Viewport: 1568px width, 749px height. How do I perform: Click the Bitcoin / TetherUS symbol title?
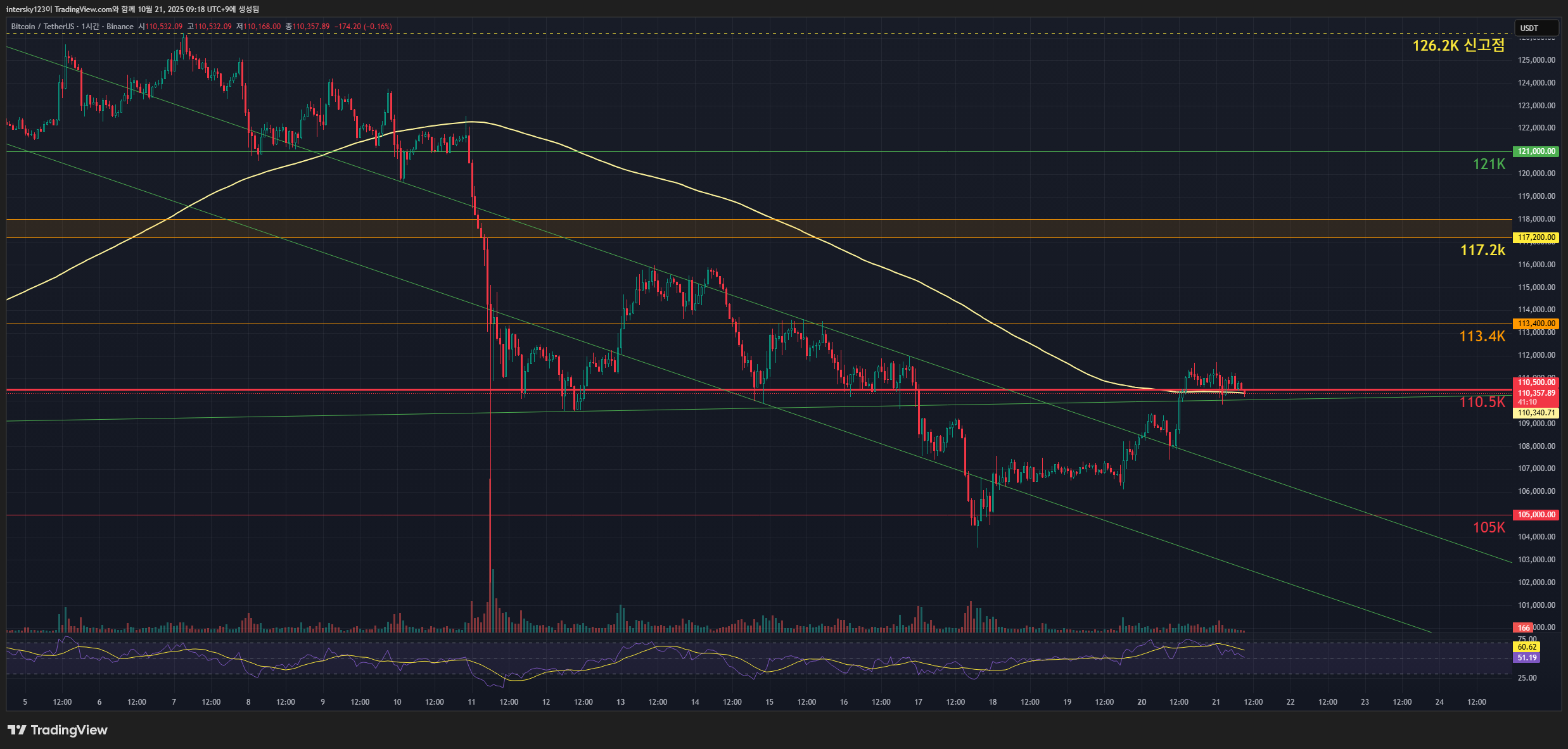coord(42,27)
